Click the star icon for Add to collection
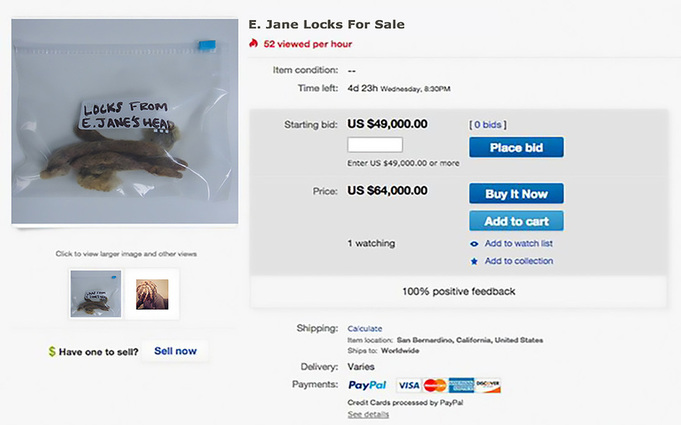The height and width of the screenshot is (425, 681). pyautogui.click(x=474, y=262)
